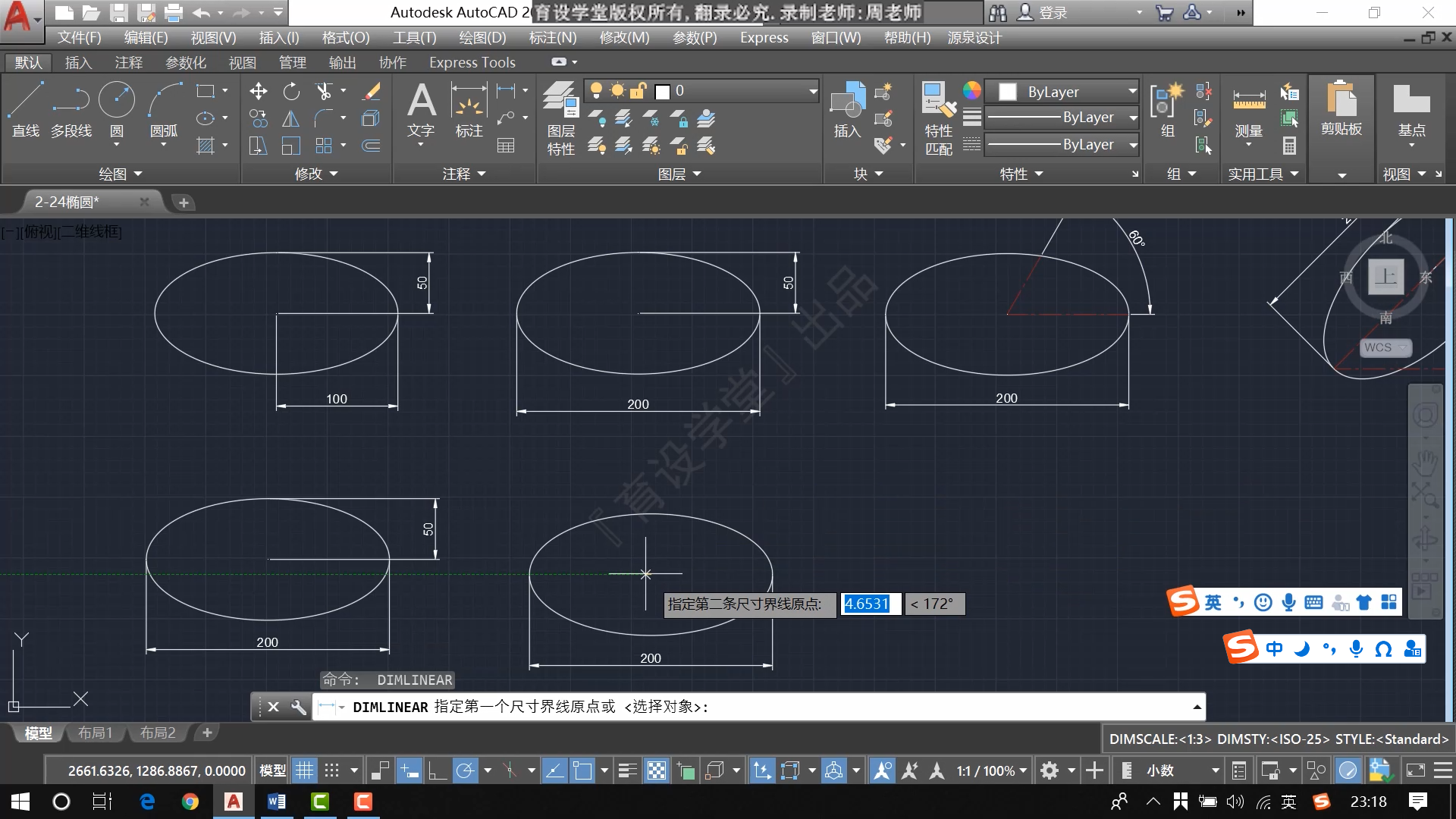The height and width of the screenshot is (819, 1456).
Task: Click the ByLayer color swatch
Action: click(1008, 92)
